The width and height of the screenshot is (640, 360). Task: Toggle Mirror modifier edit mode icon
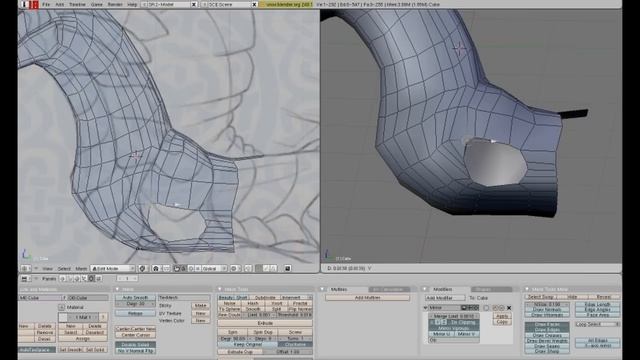point(476,307)
